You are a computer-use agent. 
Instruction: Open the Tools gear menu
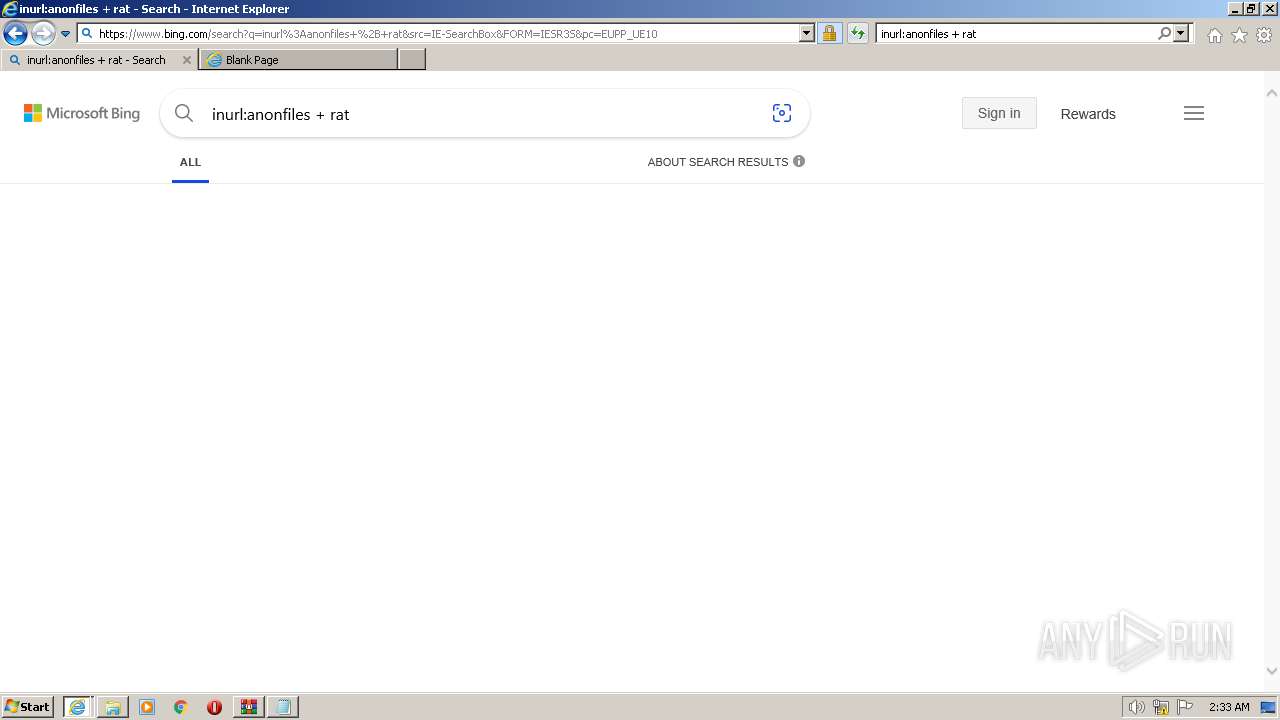1264,35
